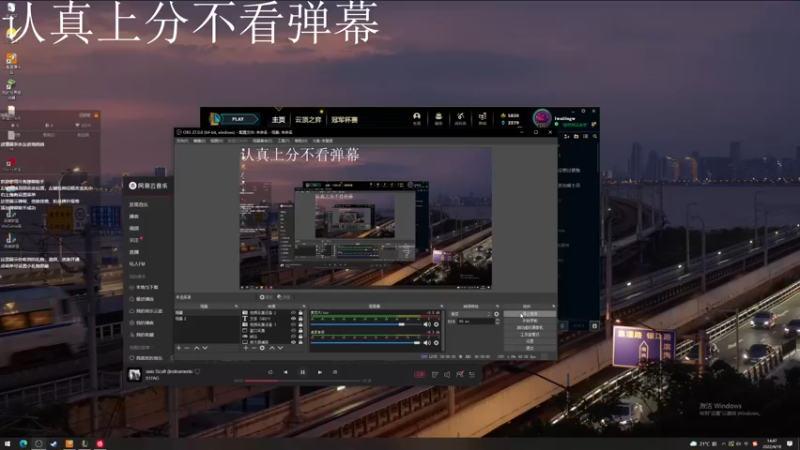Click 开始录制 button in OBS controls
Image resolution: width=800 pixels, height=450 pixels.
click(x=530, y=320)
